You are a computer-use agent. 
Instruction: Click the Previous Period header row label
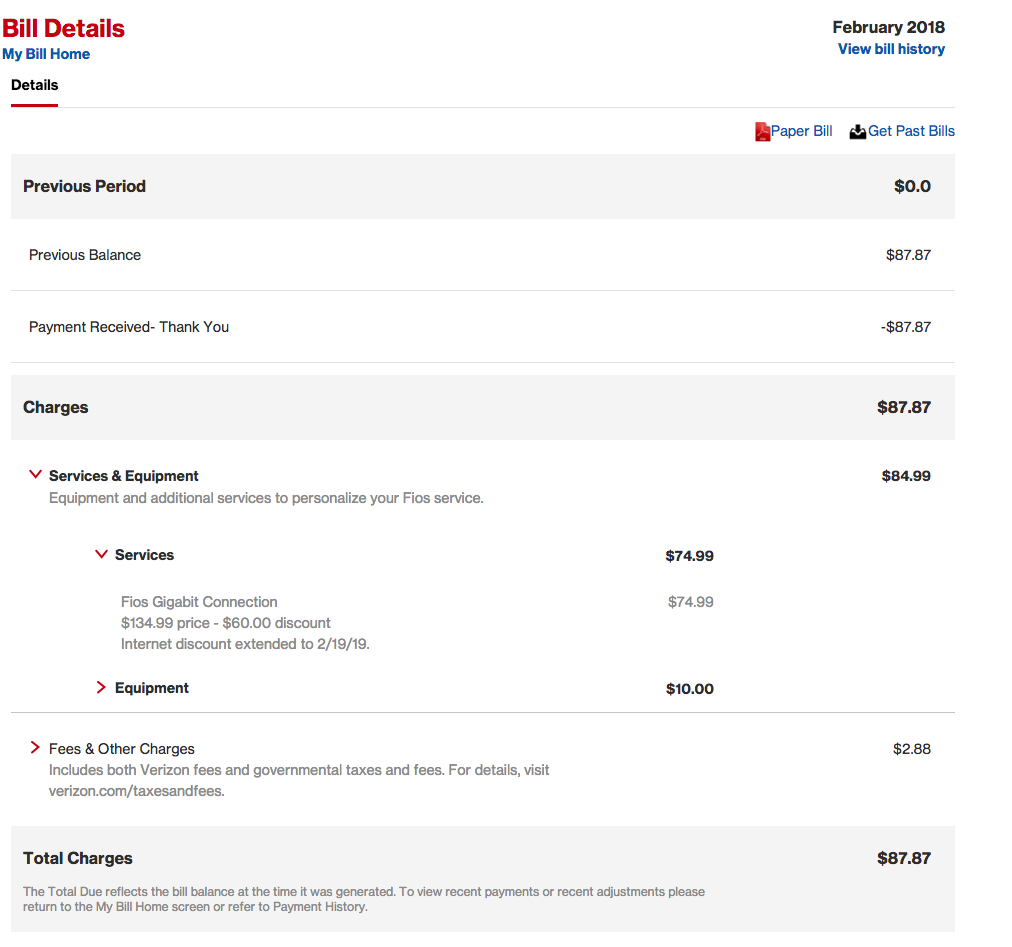tap(84, 186)
